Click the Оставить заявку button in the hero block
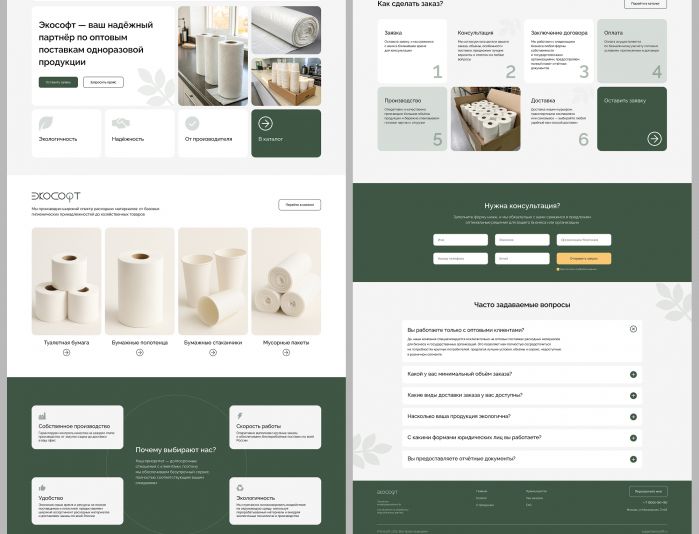This screenshot has height=534, width=699. click(58, 82)
